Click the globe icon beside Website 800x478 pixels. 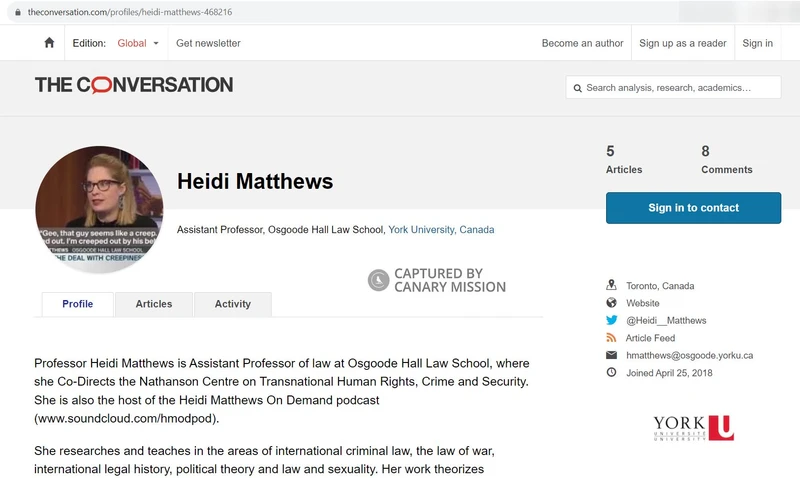coord(611,303)
